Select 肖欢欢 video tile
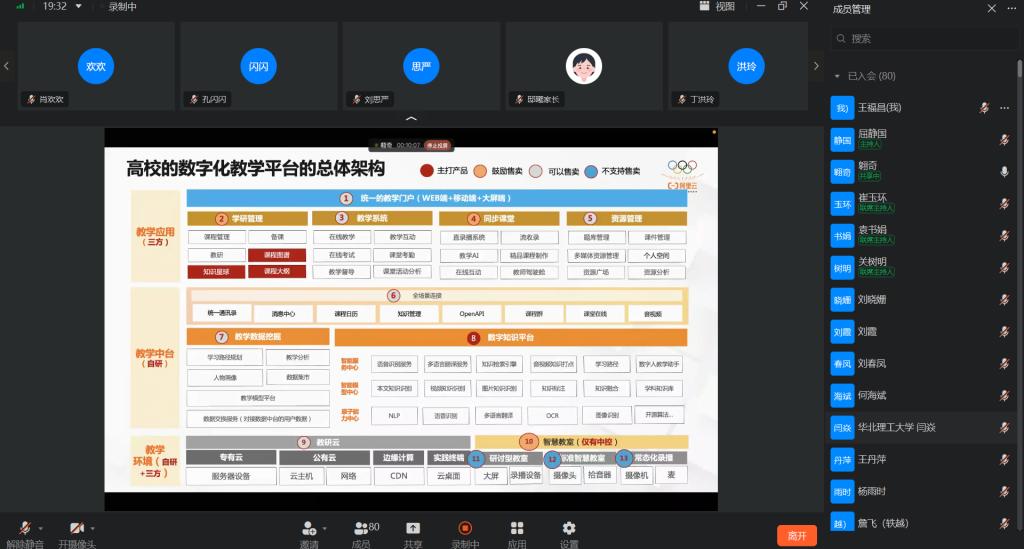The height and width of the screenshot is (549, 1024). [x=96, y=66]
